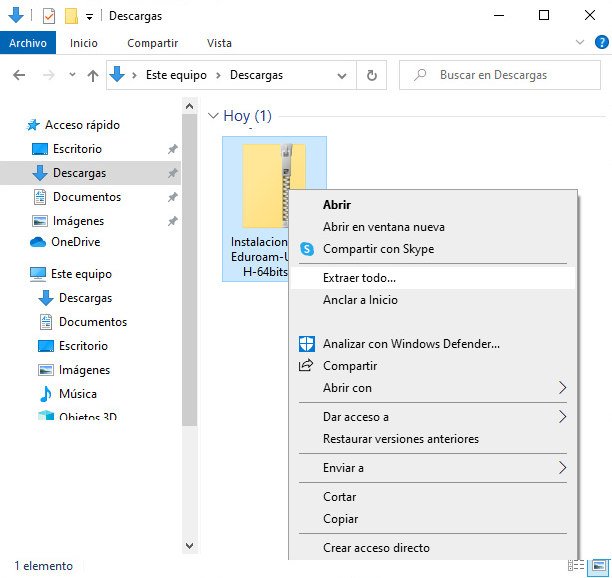The width and height of the screenshot is (612, 578).
Task: Select OneDrive in the navigation pane
Action: (76, 242)
